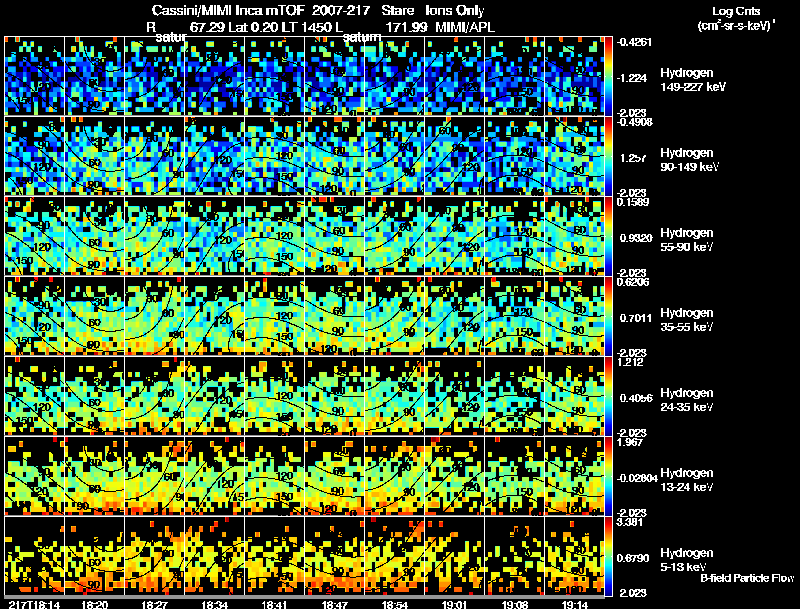Click the '19:01' time label
This screenshot has height=609, width=800.
point(455,605)
